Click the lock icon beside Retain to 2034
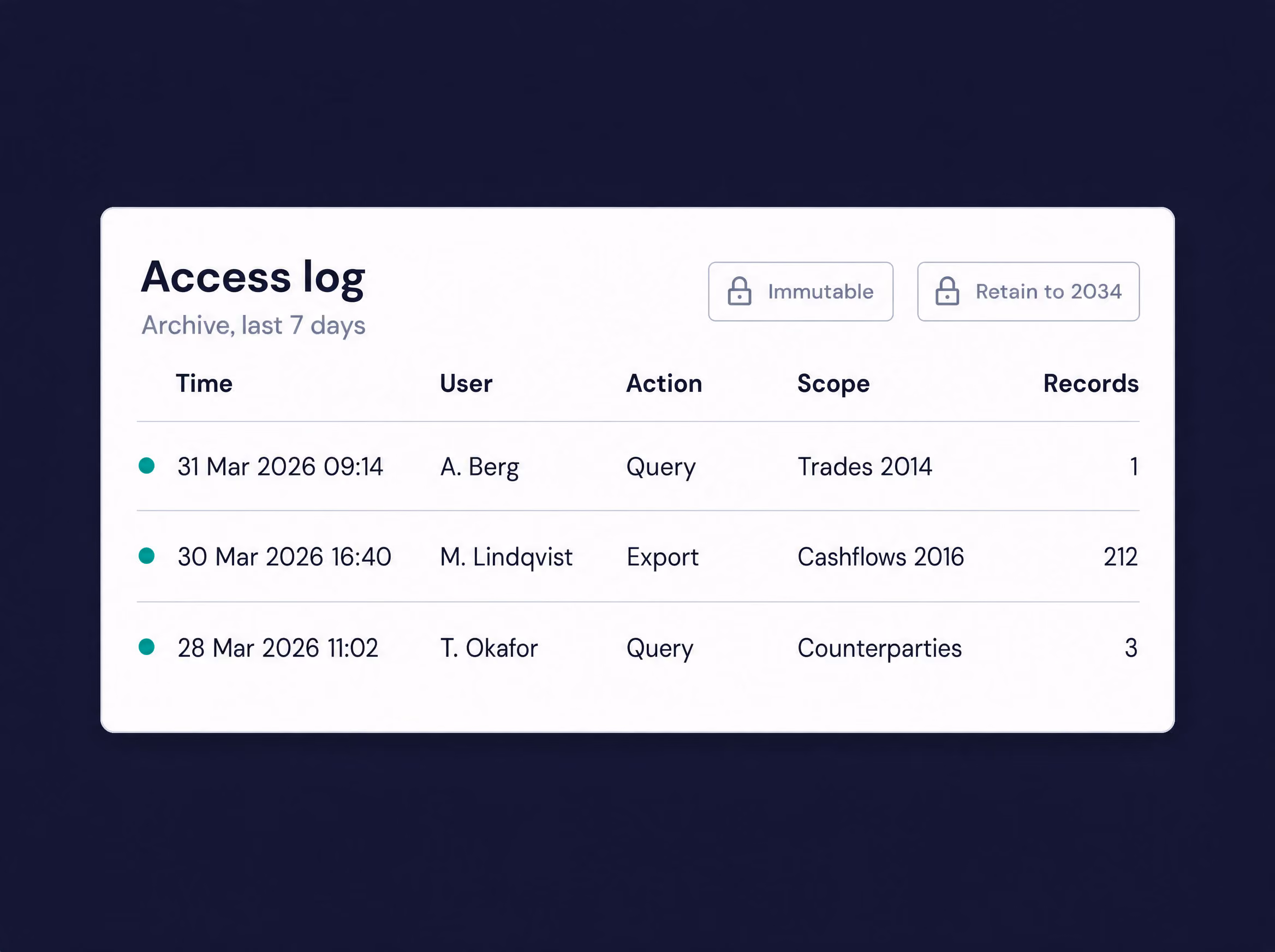The image size is (1275, 952). pos(947,291)
